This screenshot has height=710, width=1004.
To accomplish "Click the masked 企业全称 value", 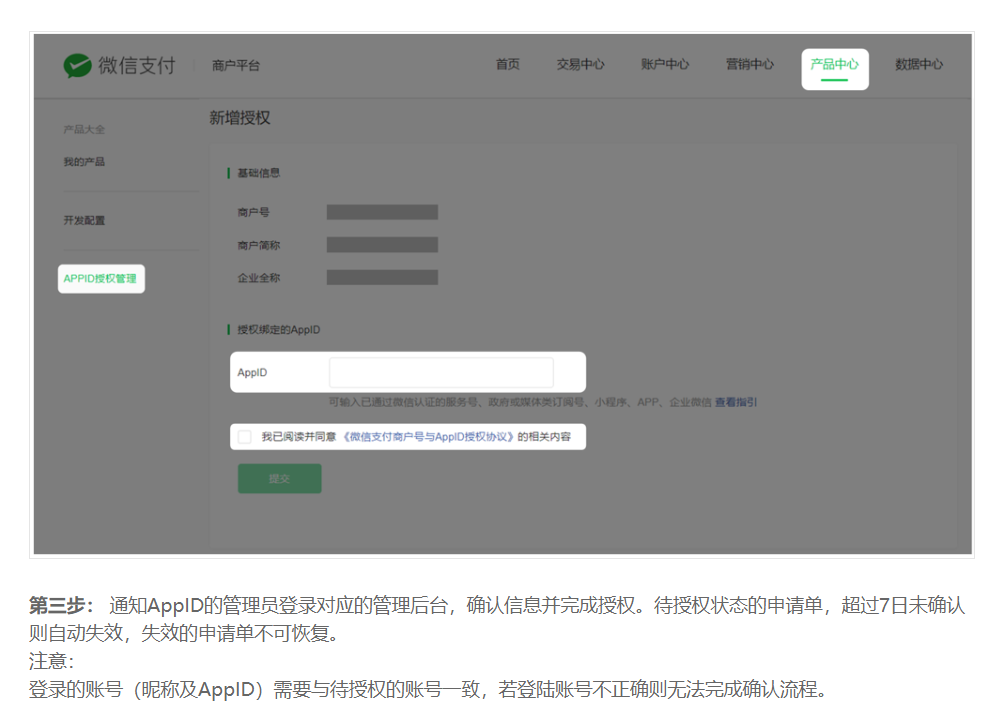I will pos(382,277).
